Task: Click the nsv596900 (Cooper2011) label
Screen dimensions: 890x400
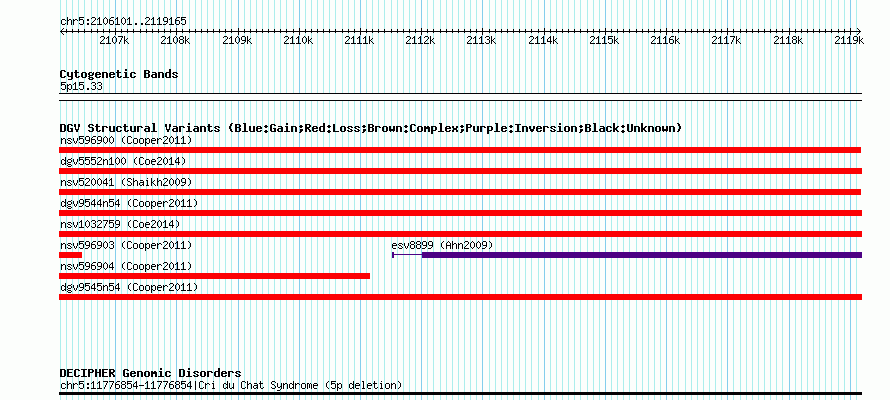Action: click(126, 140)
